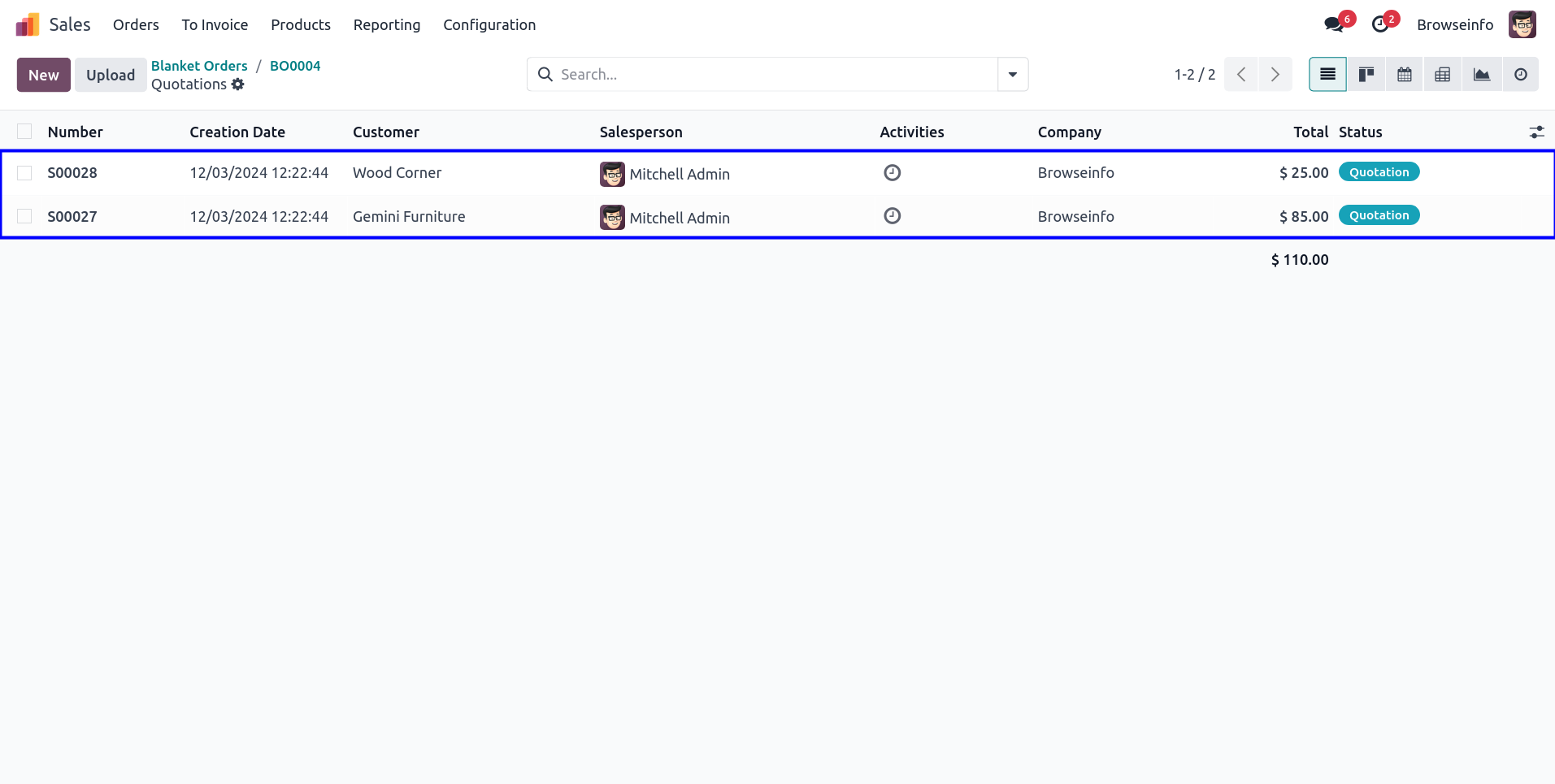Open the Calendar view

pos(1405,75)
